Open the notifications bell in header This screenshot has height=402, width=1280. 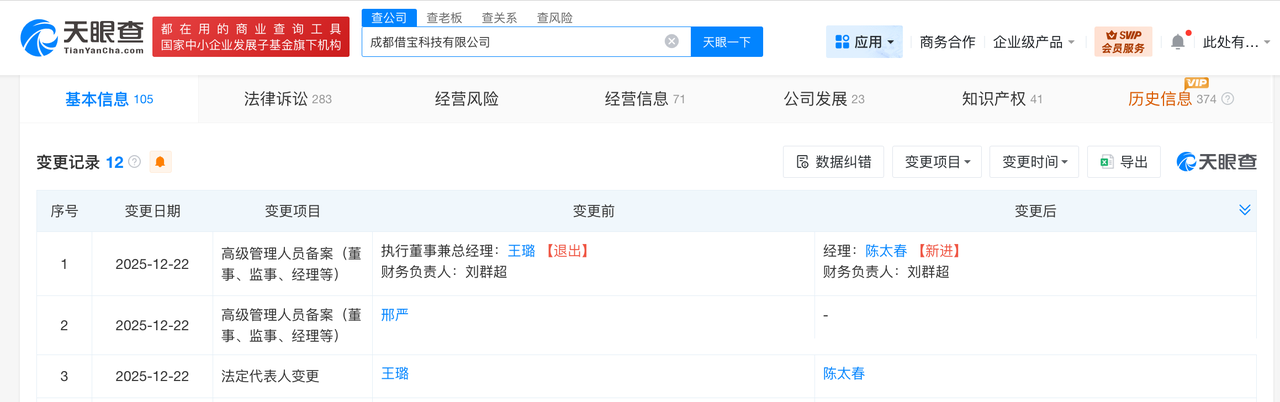tap(1178, 42)
